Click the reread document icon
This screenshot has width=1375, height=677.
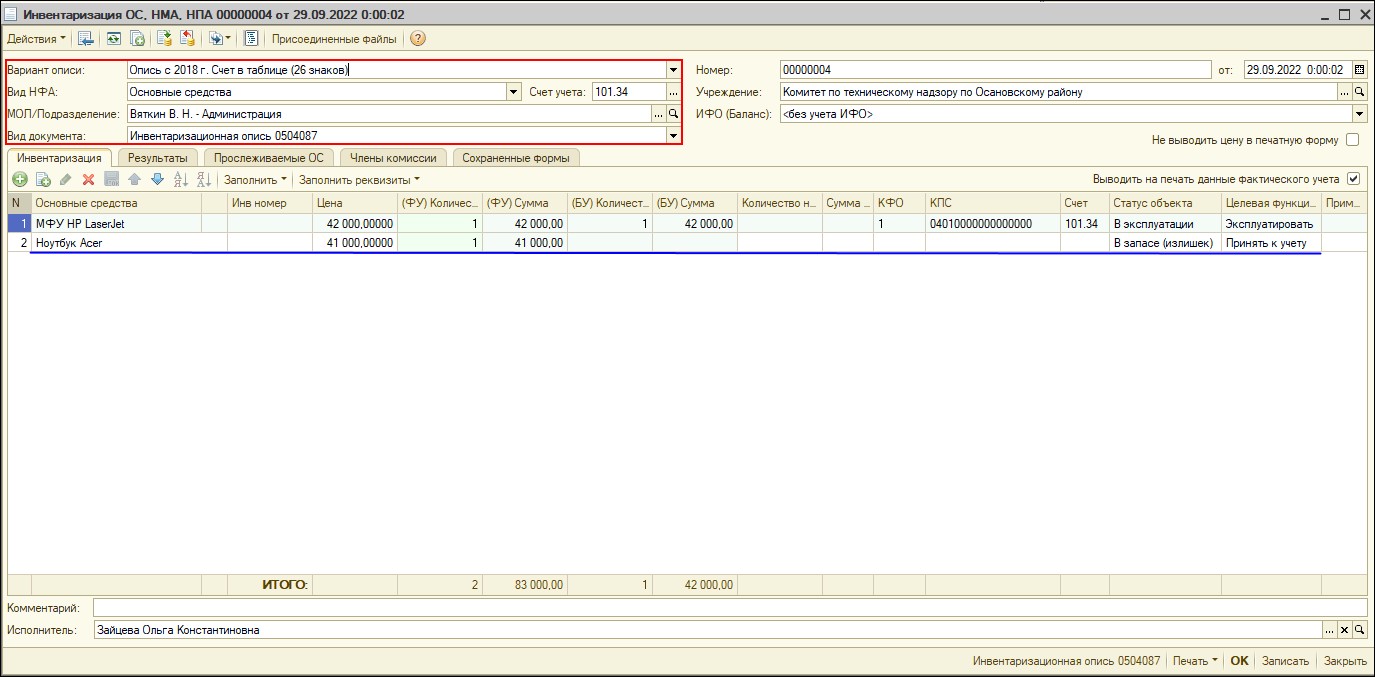(113, 39)
